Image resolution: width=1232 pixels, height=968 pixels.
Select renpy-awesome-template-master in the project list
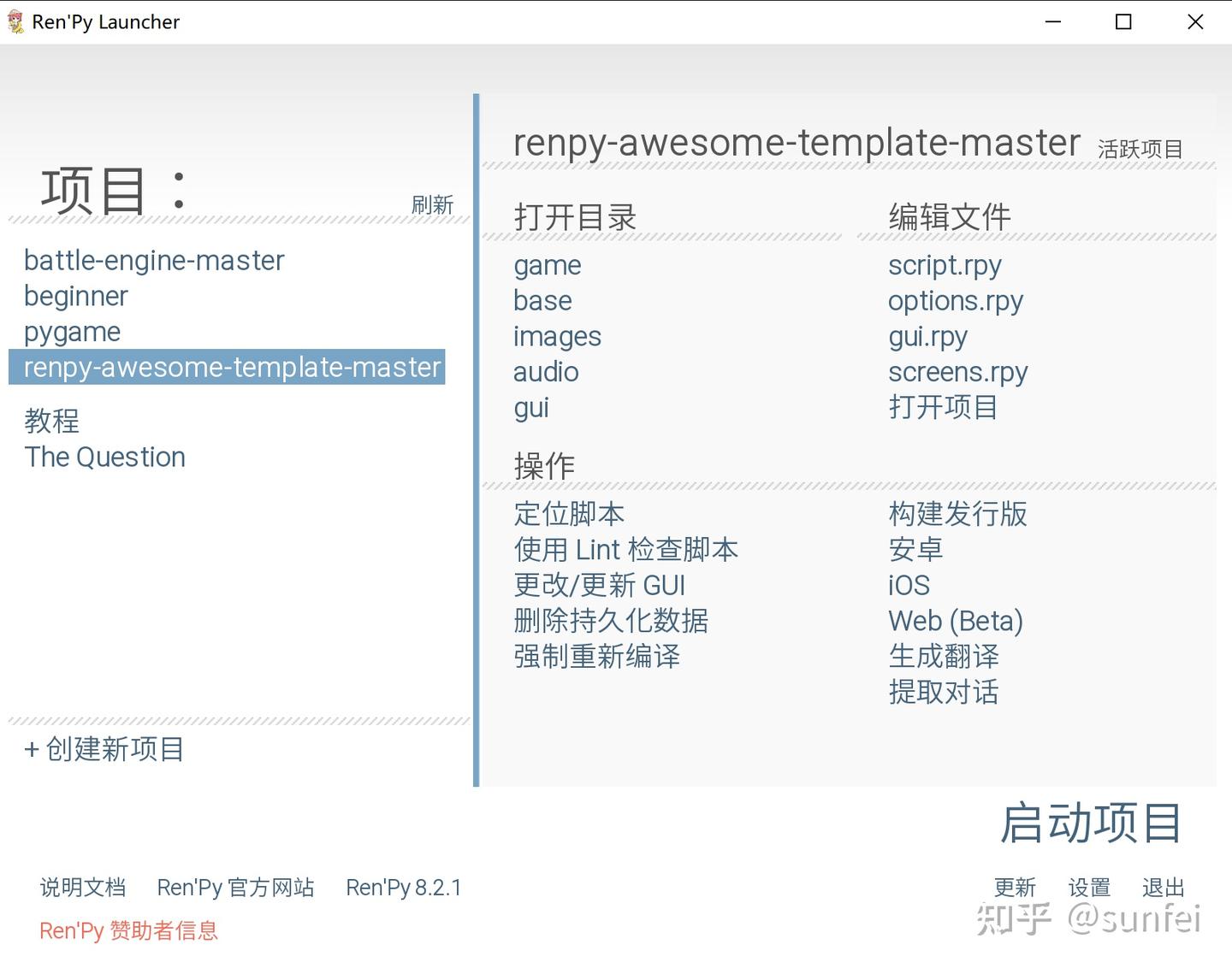227,367
